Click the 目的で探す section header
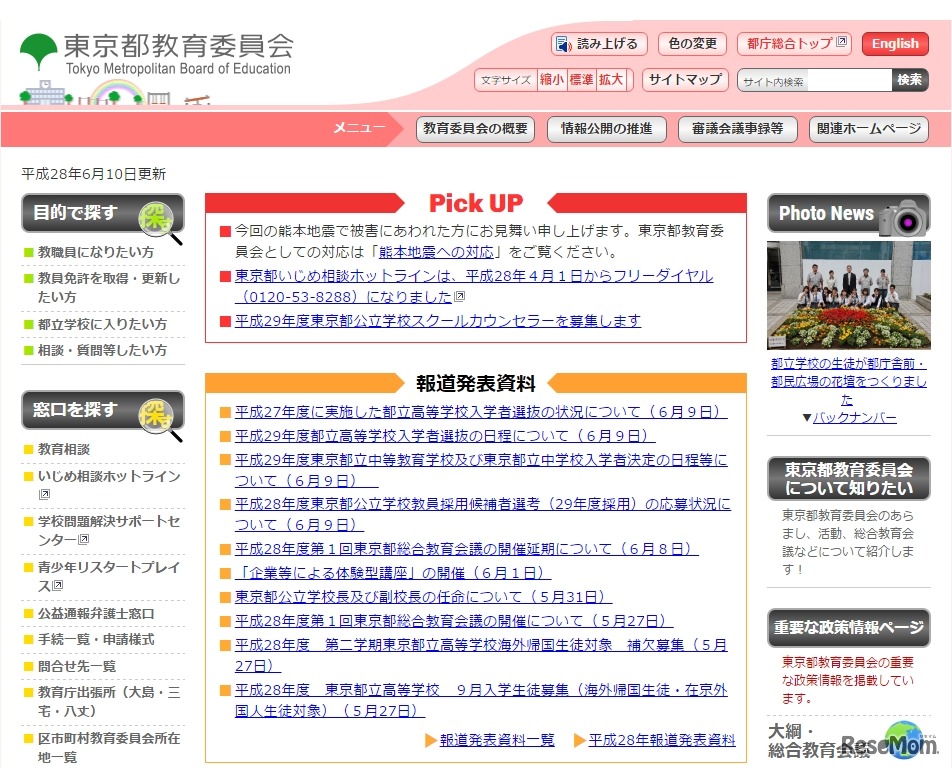This screenshot has height=768, width=952. [x=103, y=213]
